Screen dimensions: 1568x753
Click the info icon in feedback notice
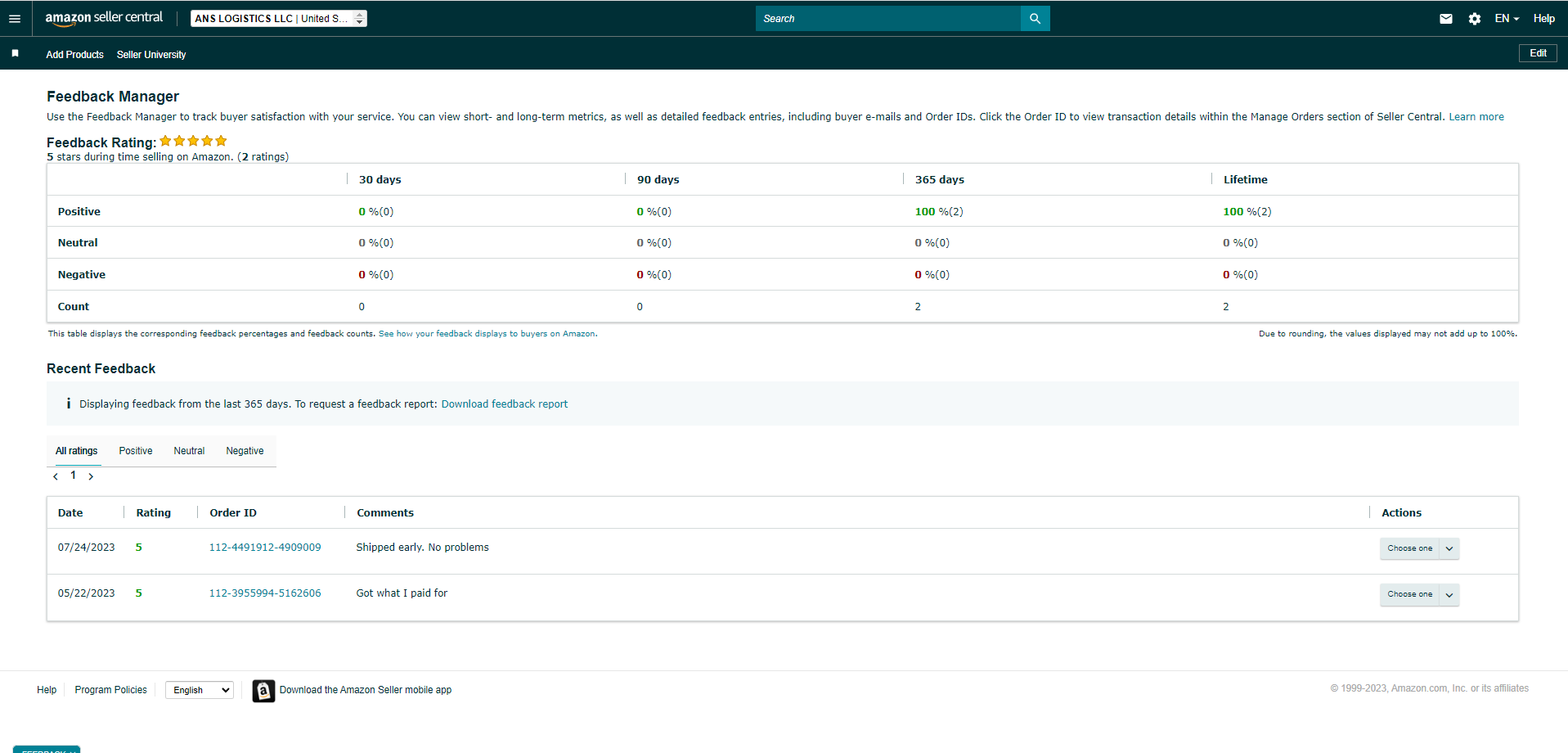(69, 404)
